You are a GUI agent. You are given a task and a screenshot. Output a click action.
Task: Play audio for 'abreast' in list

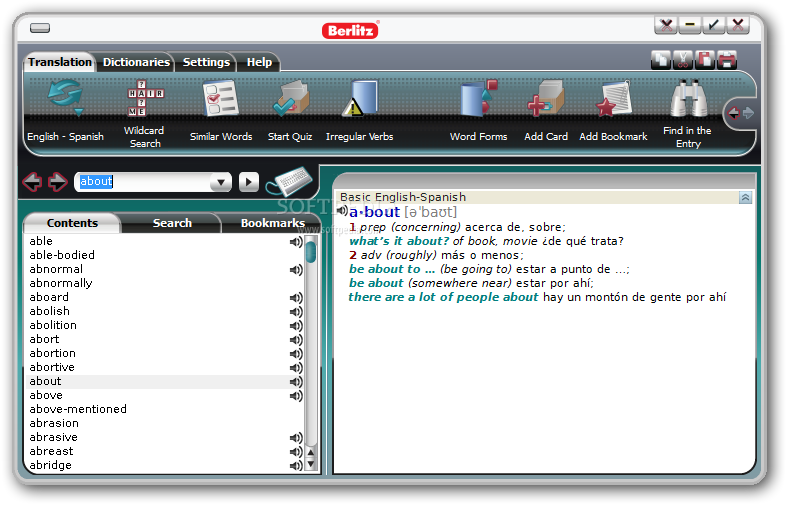point(296,452)
